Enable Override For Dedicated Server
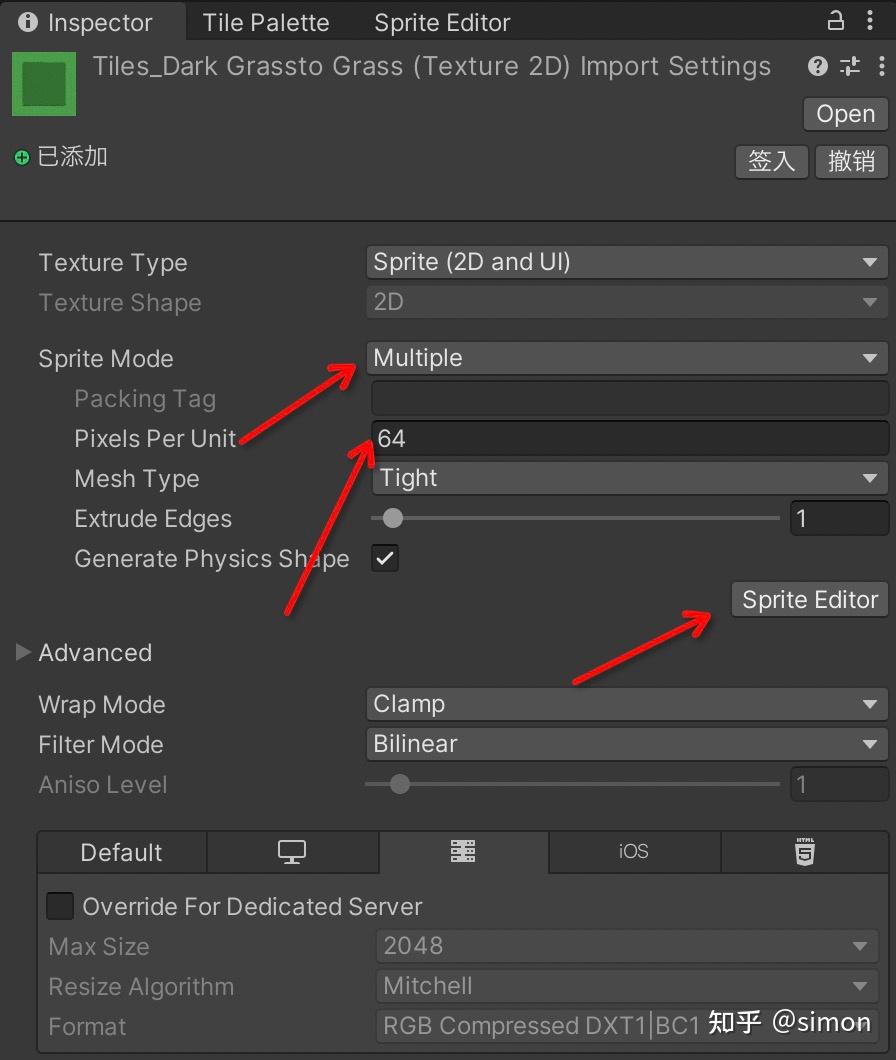Image resolution: width=896 pixels, height=1060 pixels. click(x=59, y=906)
